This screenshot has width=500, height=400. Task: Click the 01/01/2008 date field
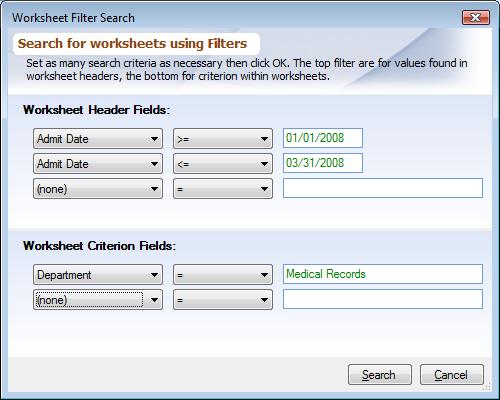[x=323, y=138]
